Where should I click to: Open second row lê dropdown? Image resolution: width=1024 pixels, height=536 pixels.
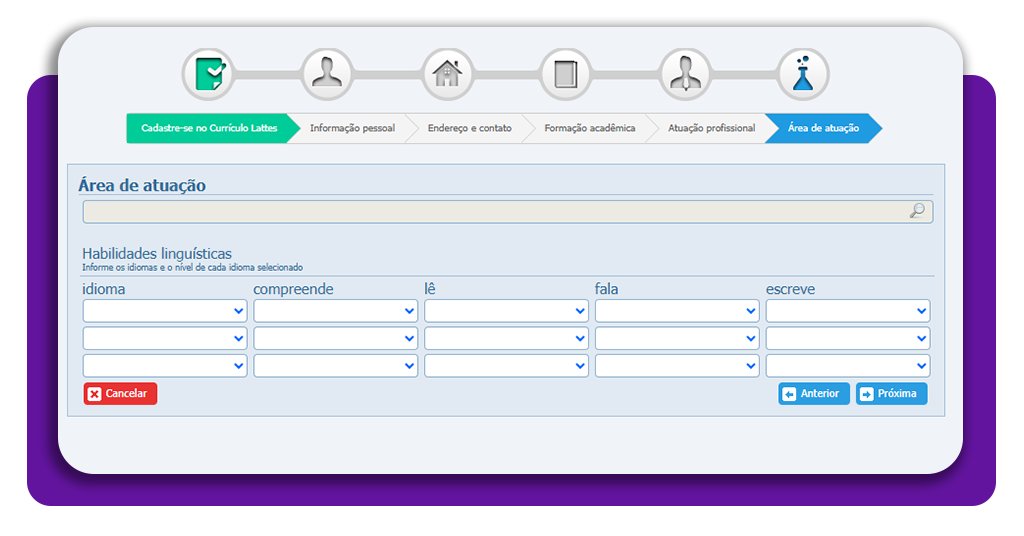pos(506,338)
